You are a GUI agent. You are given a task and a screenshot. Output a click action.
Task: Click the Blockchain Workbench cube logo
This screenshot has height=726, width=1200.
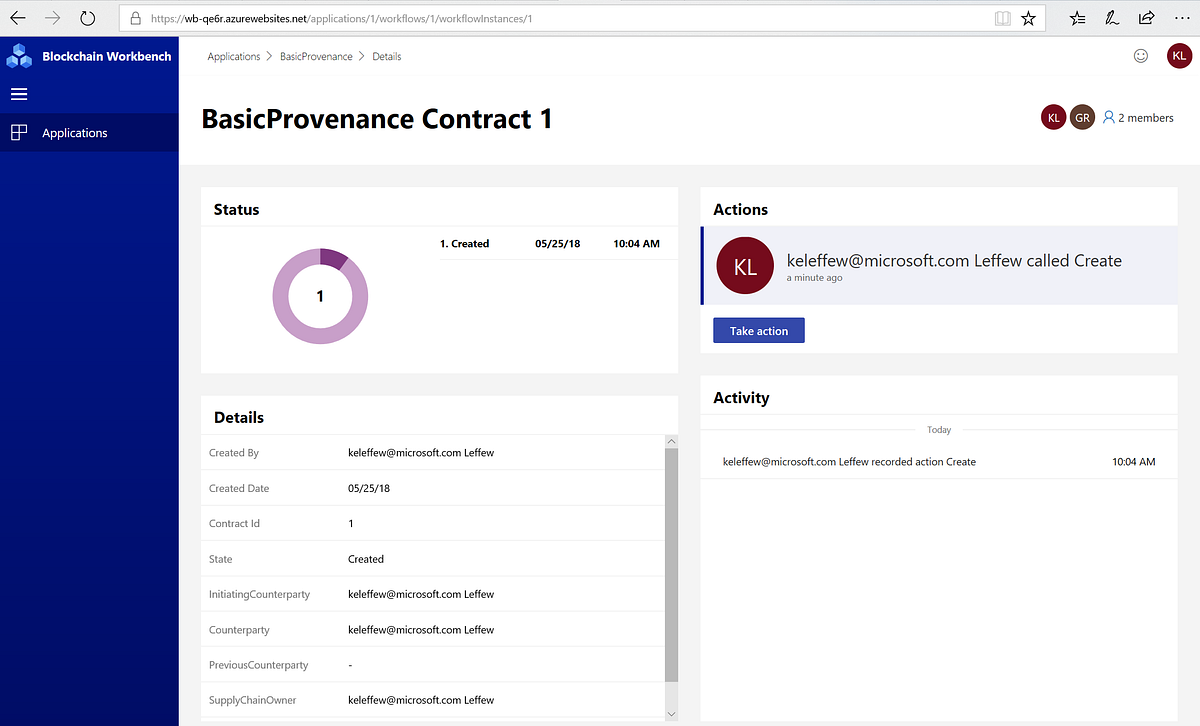point(18,56)
